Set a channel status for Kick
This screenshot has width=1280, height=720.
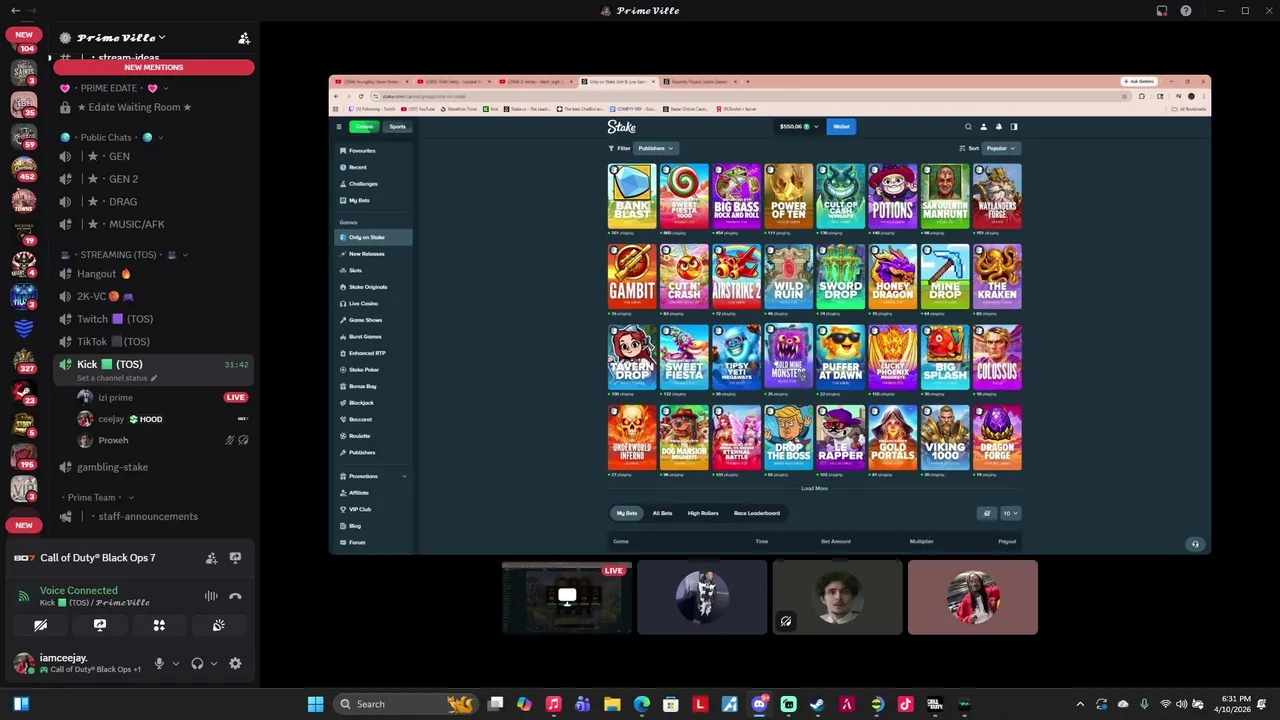[117, 378]
